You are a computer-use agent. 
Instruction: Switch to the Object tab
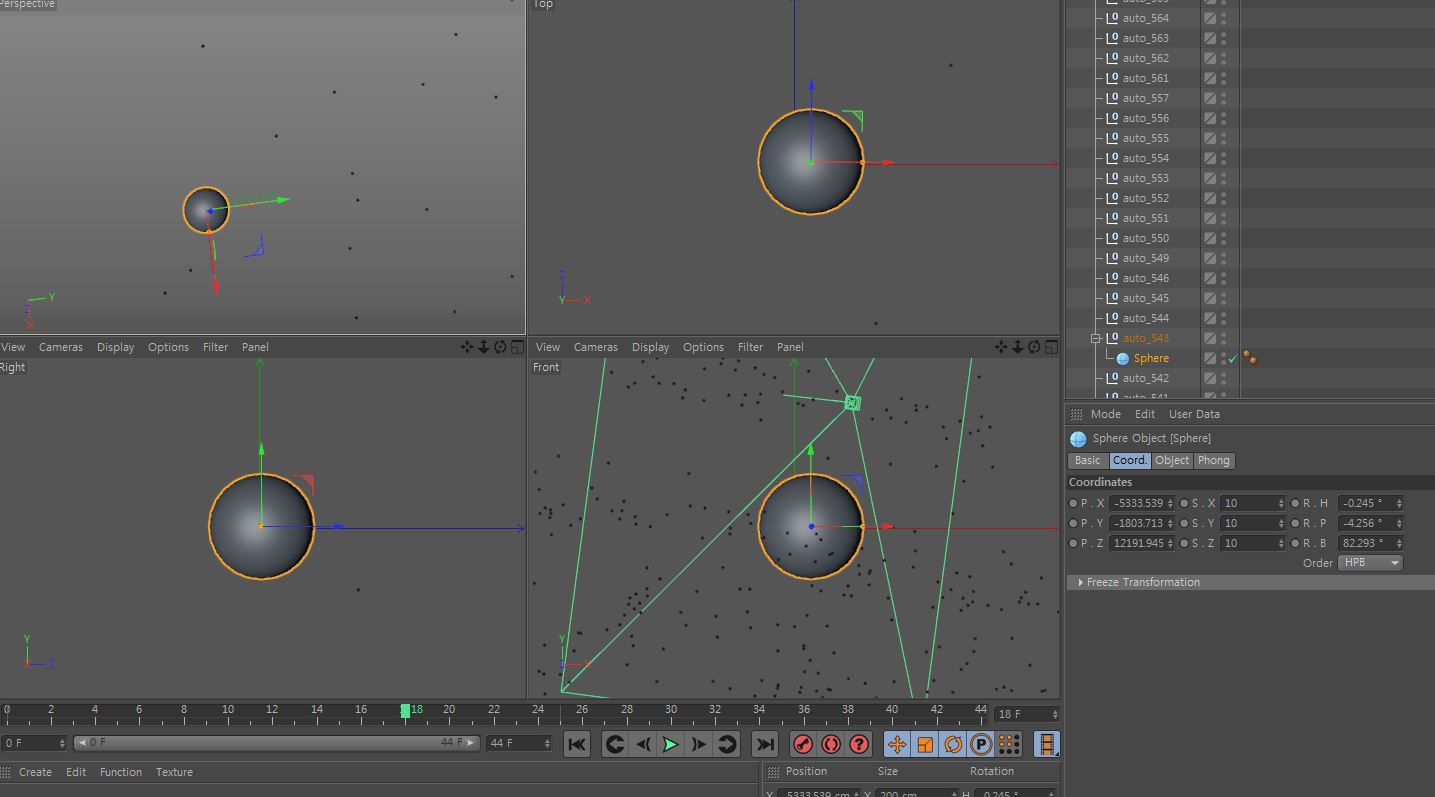tap(1172, 460)
